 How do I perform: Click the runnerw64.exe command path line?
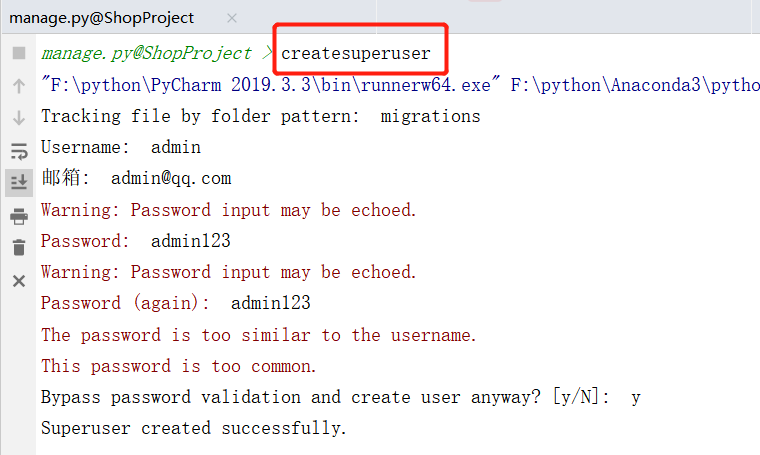[400, 85]
